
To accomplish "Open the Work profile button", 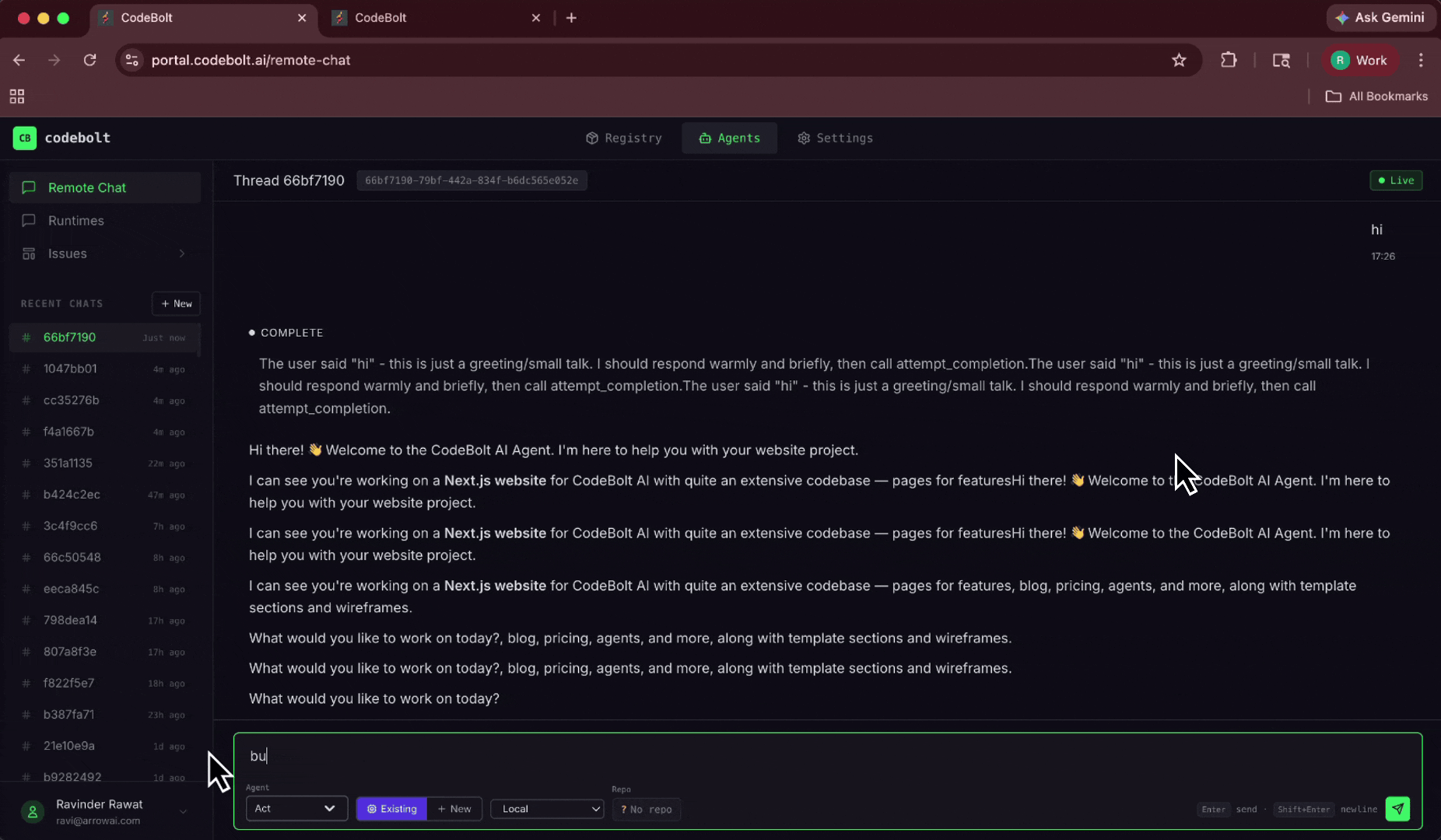I will 1359,60.
